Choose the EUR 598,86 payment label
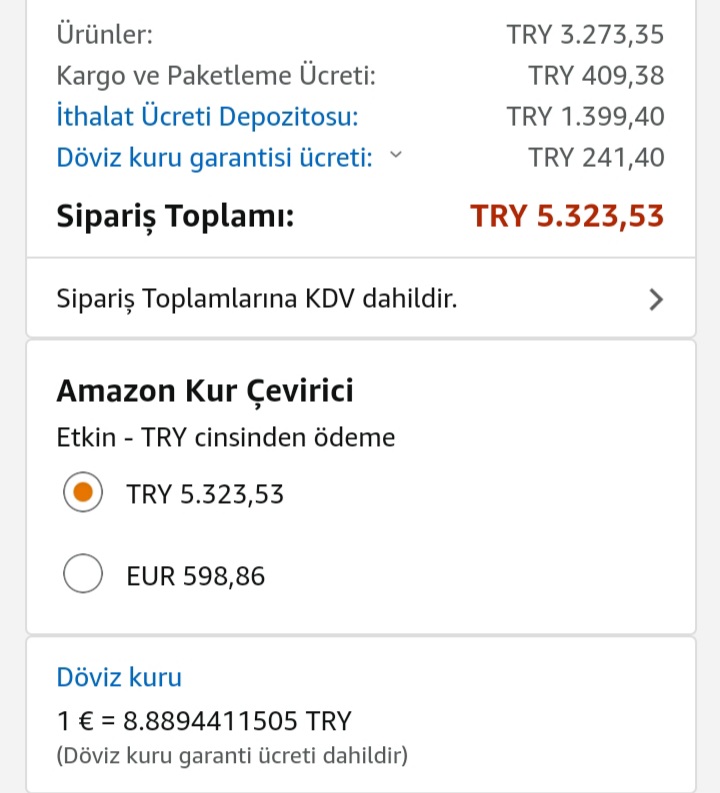Screen dimensions: 720x793 tap(196, 576)
